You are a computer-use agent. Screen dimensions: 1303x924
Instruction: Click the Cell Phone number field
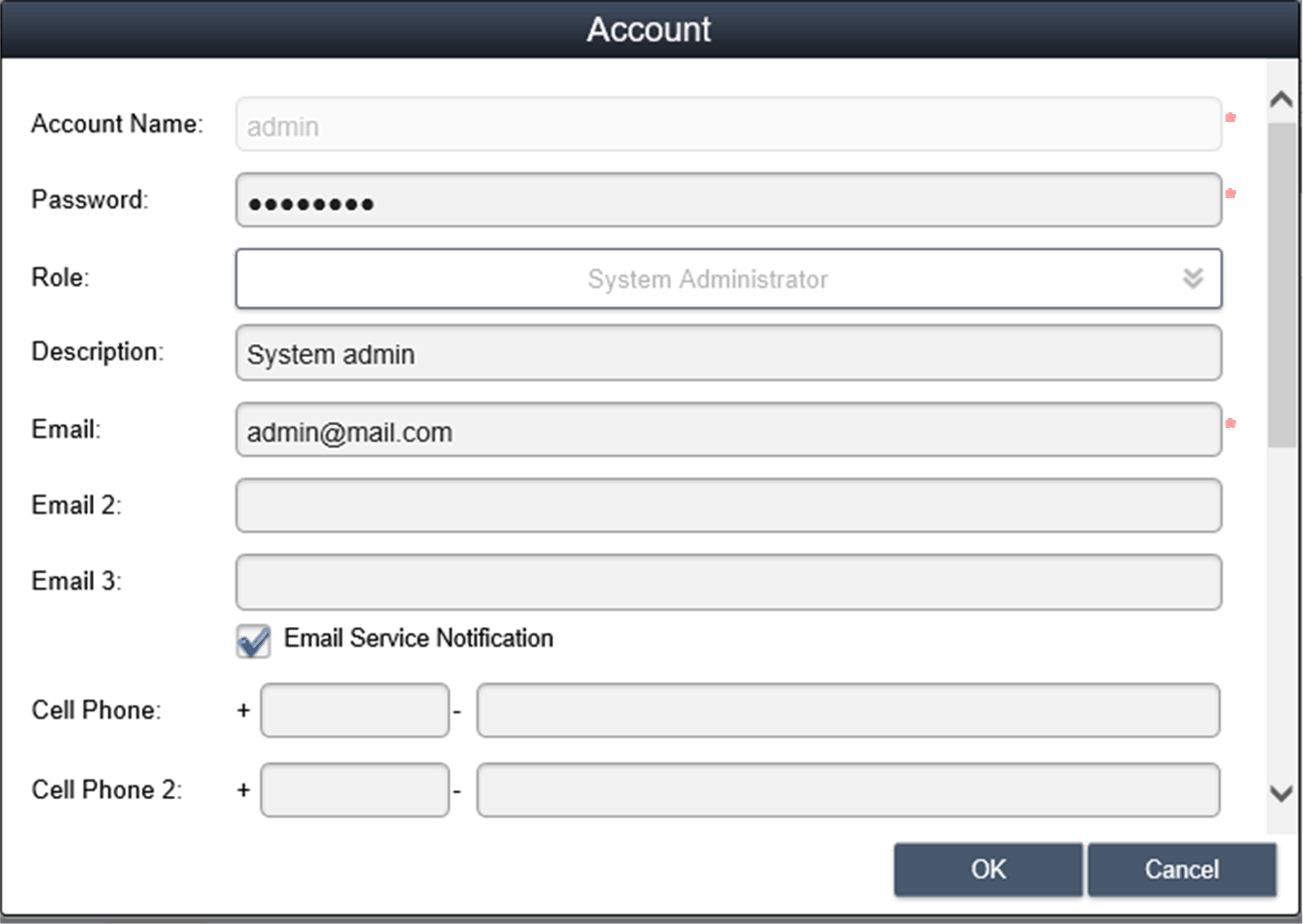pos(848,710)
